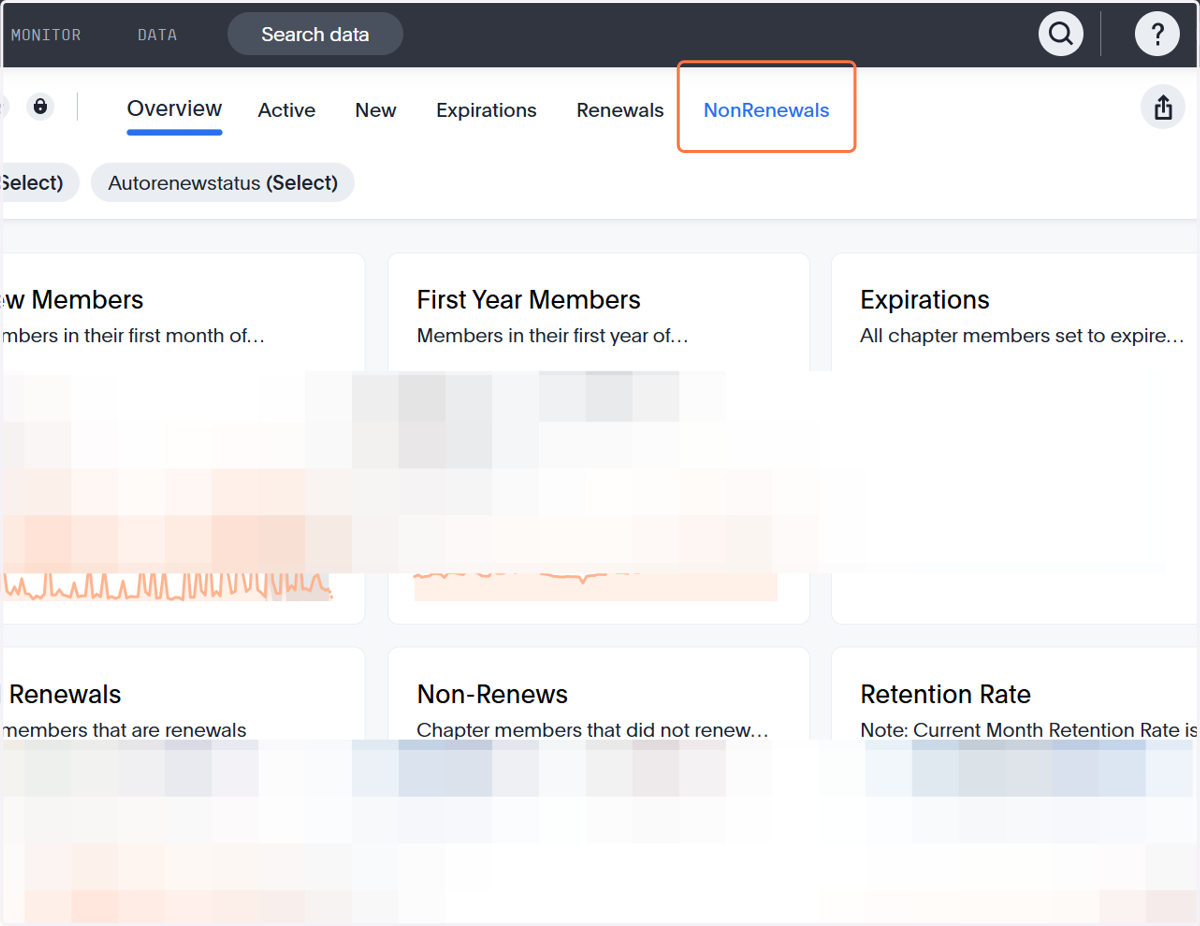Click the Expirations card title
This screenshot has width=1200, height=926.
tap(925, 300)
